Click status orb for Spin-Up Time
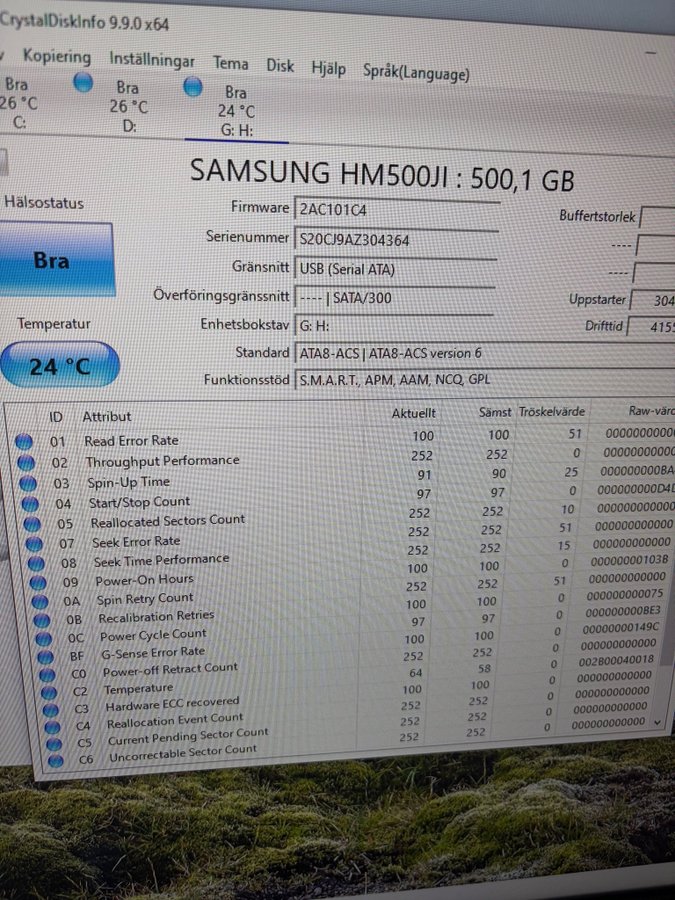675x900 pixels. [28, 483]
